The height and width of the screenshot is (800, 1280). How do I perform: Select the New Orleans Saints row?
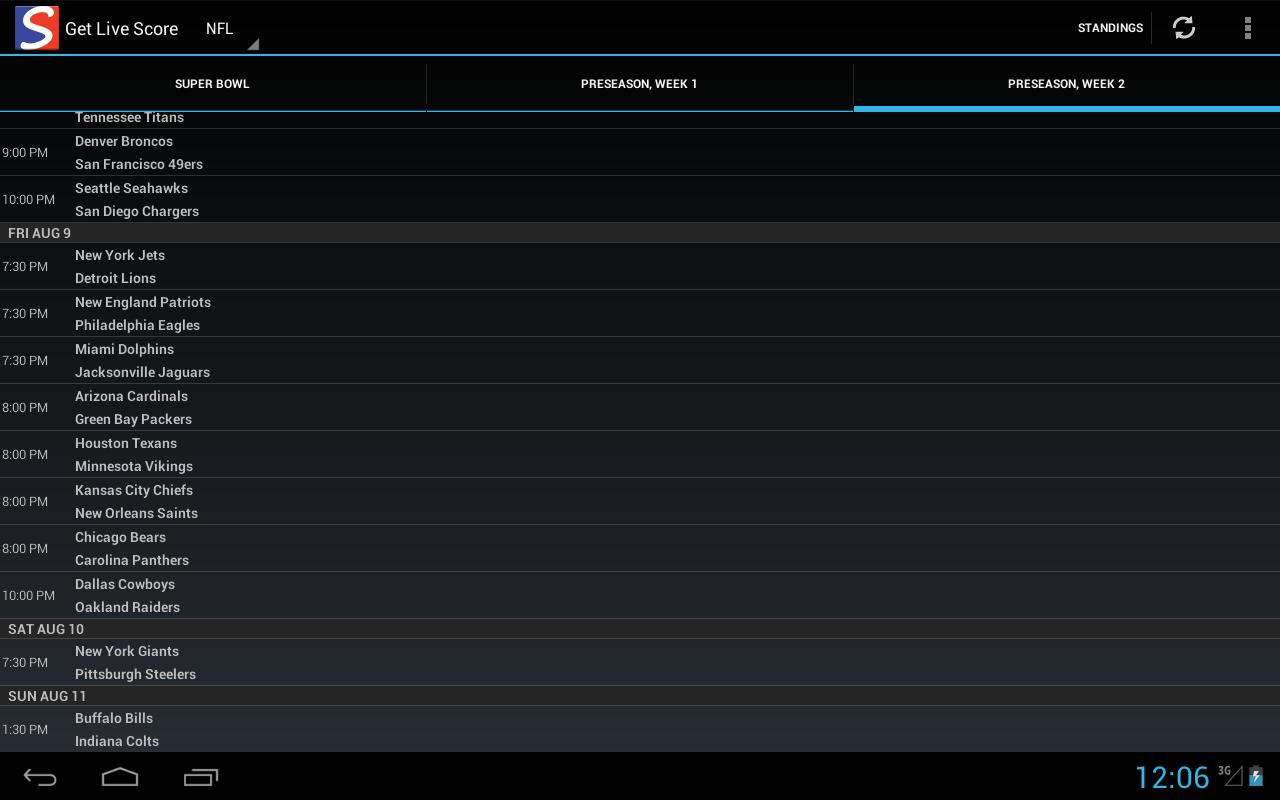136,513
